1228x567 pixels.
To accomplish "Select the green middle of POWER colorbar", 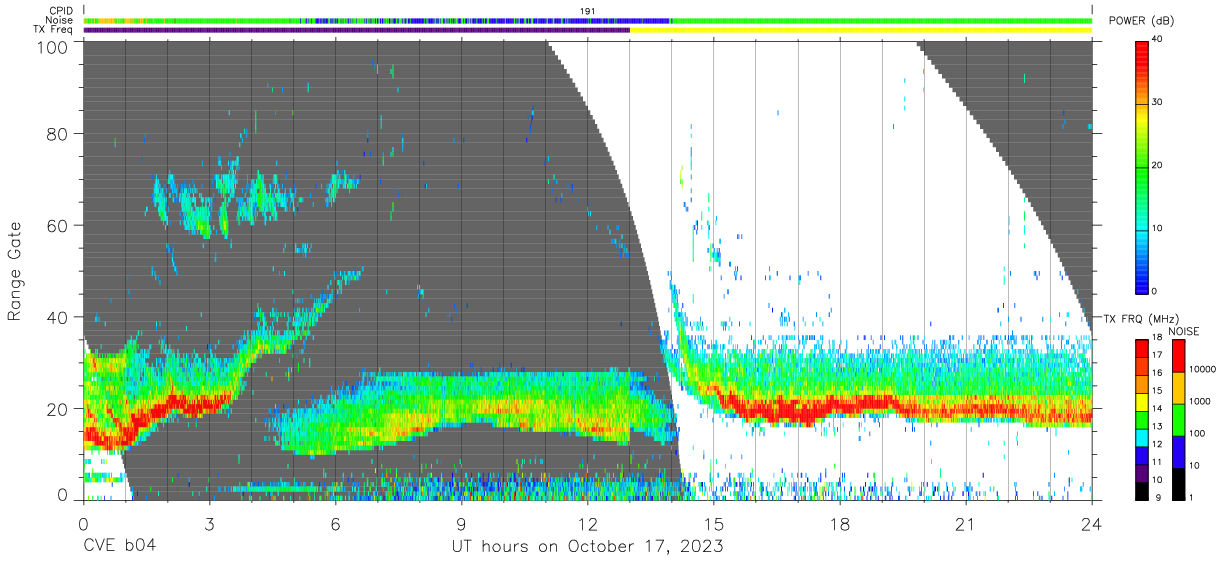I will click(1143, 166).
